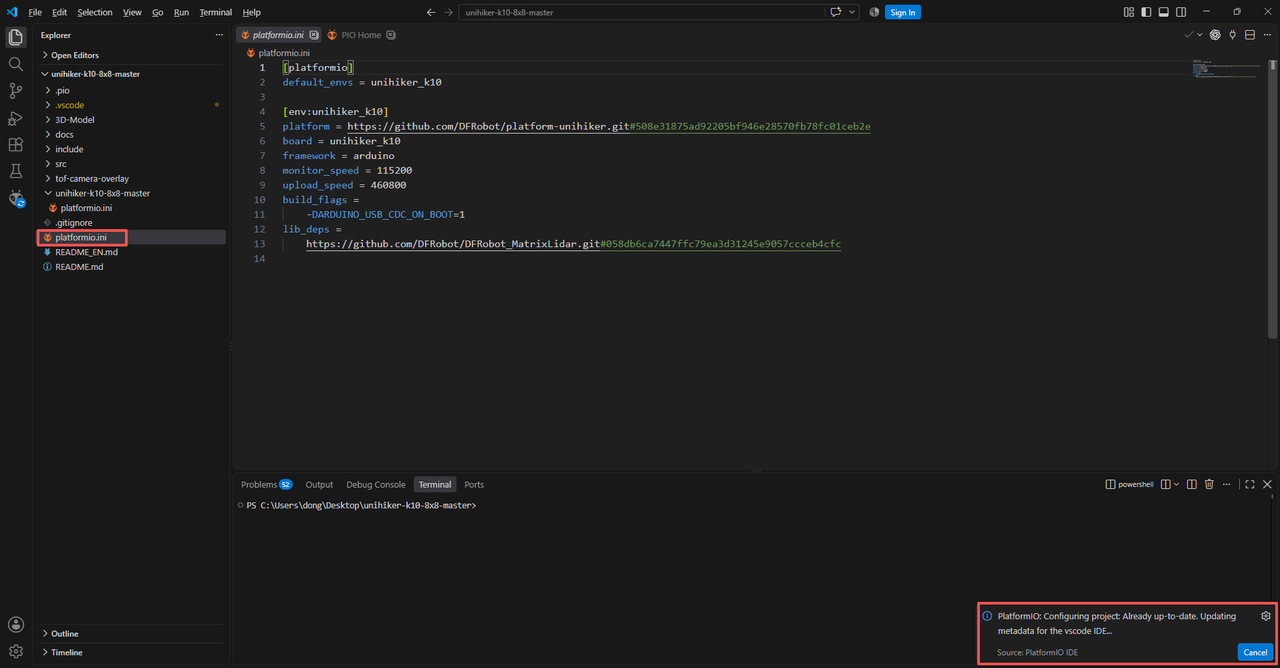The height and width of the screenshot is (668, 1280).
Task: Toggle the Panel layout button
Action: [1163, 12]
